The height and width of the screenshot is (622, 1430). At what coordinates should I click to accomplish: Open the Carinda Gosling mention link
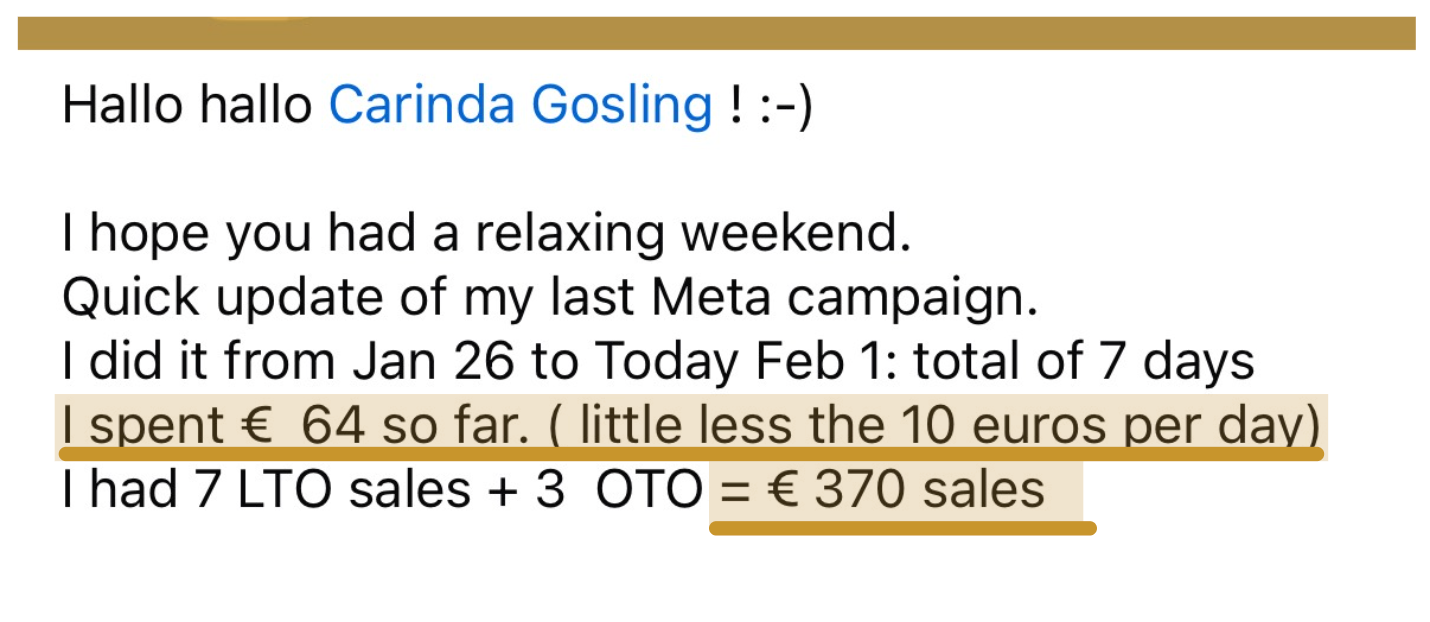520,105
